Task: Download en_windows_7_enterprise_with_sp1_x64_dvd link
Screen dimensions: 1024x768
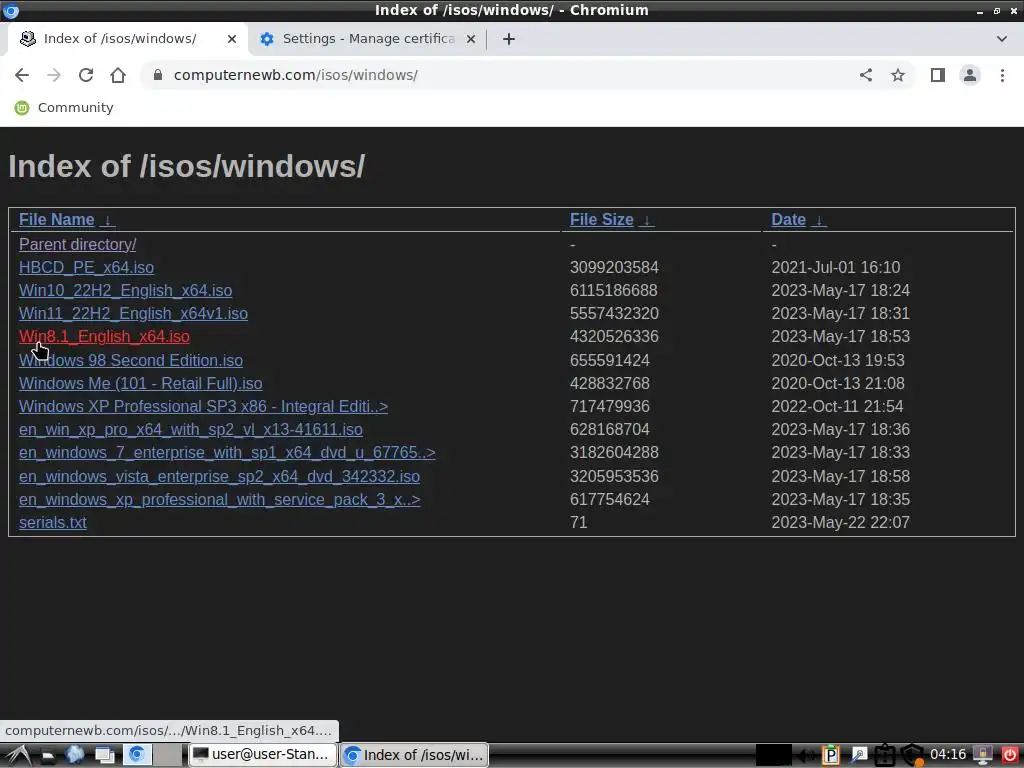Action: click(227, 453)
